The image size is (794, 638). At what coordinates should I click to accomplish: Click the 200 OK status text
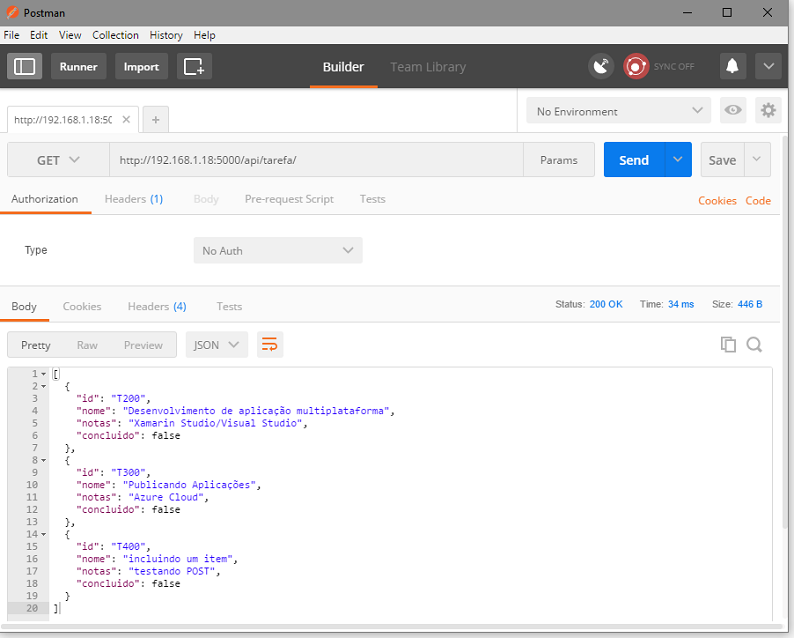tap(606, 304)
